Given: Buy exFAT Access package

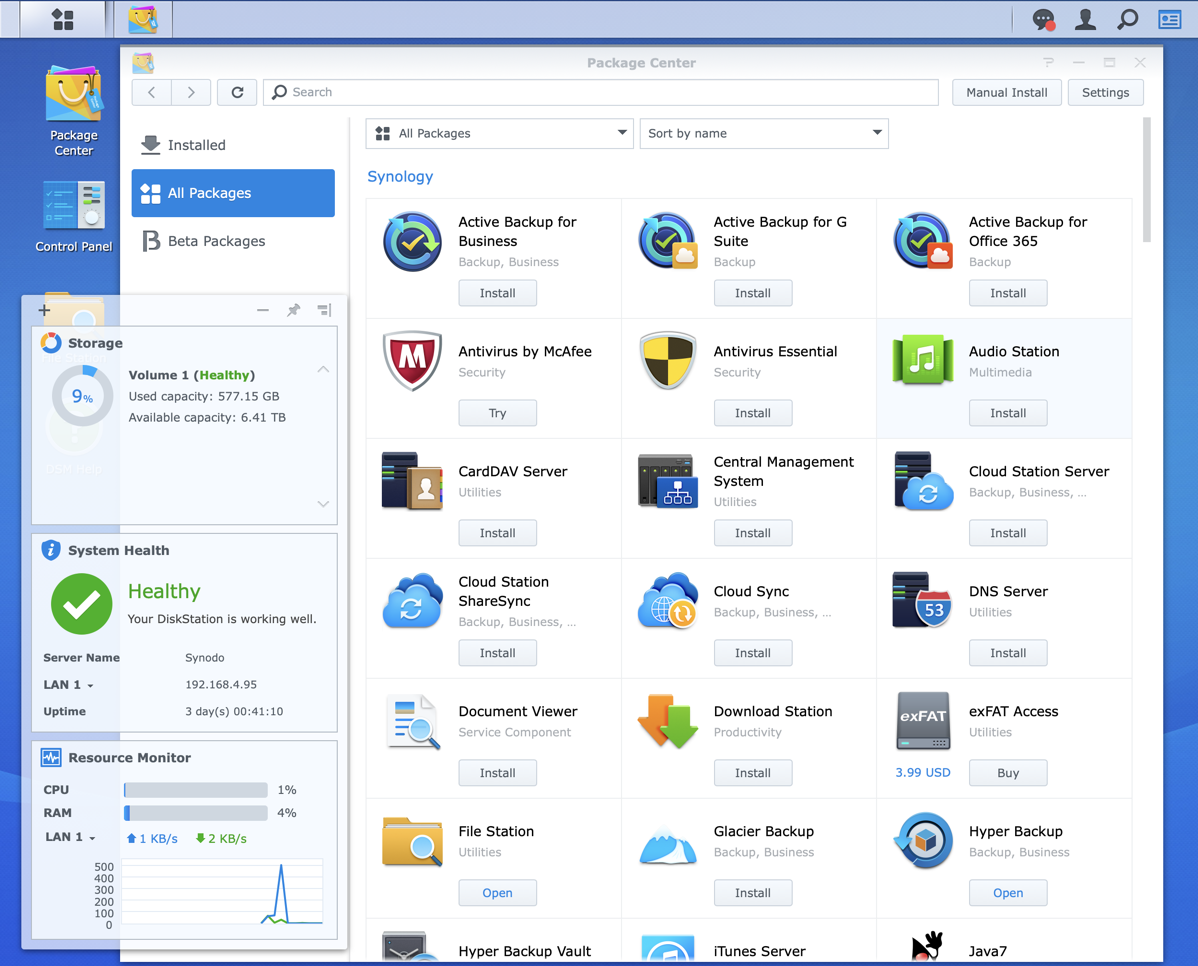Looking at the screenshot, I should point(1008,773).
